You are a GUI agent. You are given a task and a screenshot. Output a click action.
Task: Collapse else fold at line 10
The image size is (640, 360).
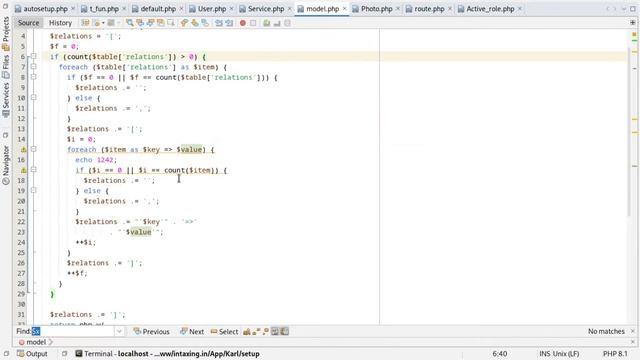click(x=33, y=98)
